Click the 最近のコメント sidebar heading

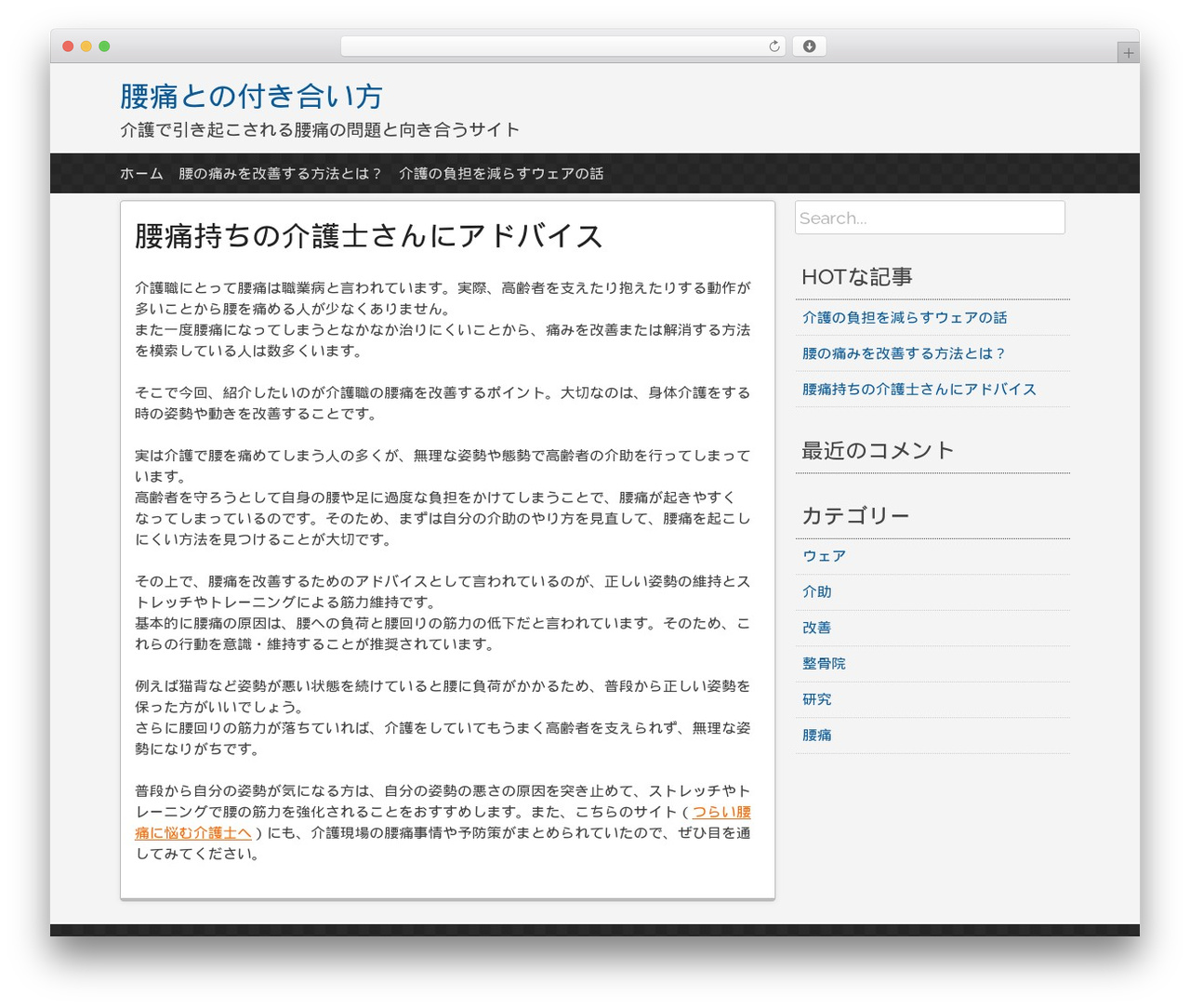pos(878,451)
